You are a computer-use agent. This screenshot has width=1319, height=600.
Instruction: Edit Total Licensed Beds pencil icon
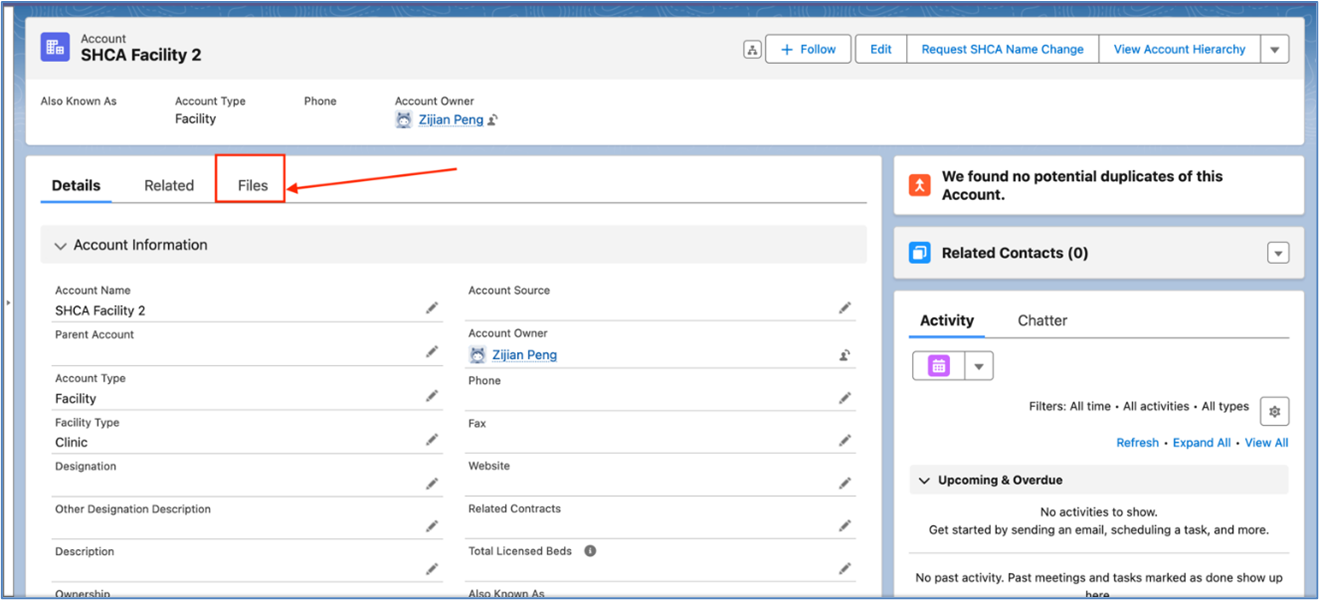point(845,569)
